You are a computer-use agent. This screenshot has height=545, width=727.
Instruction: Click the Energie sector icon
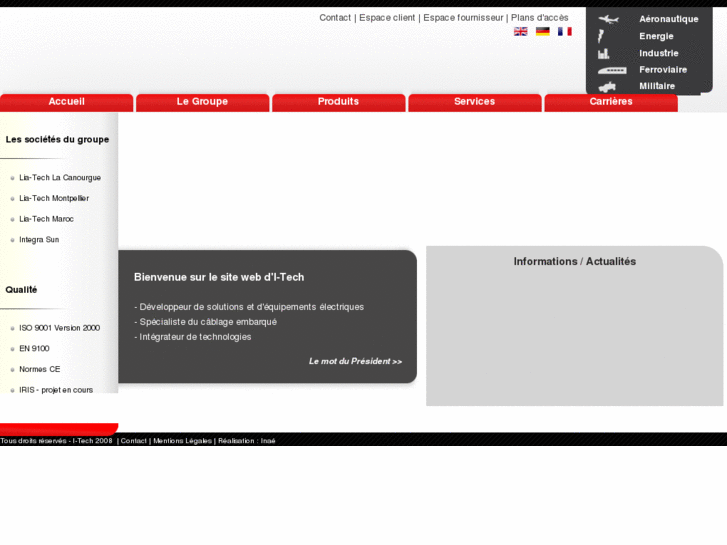[601, 36]
